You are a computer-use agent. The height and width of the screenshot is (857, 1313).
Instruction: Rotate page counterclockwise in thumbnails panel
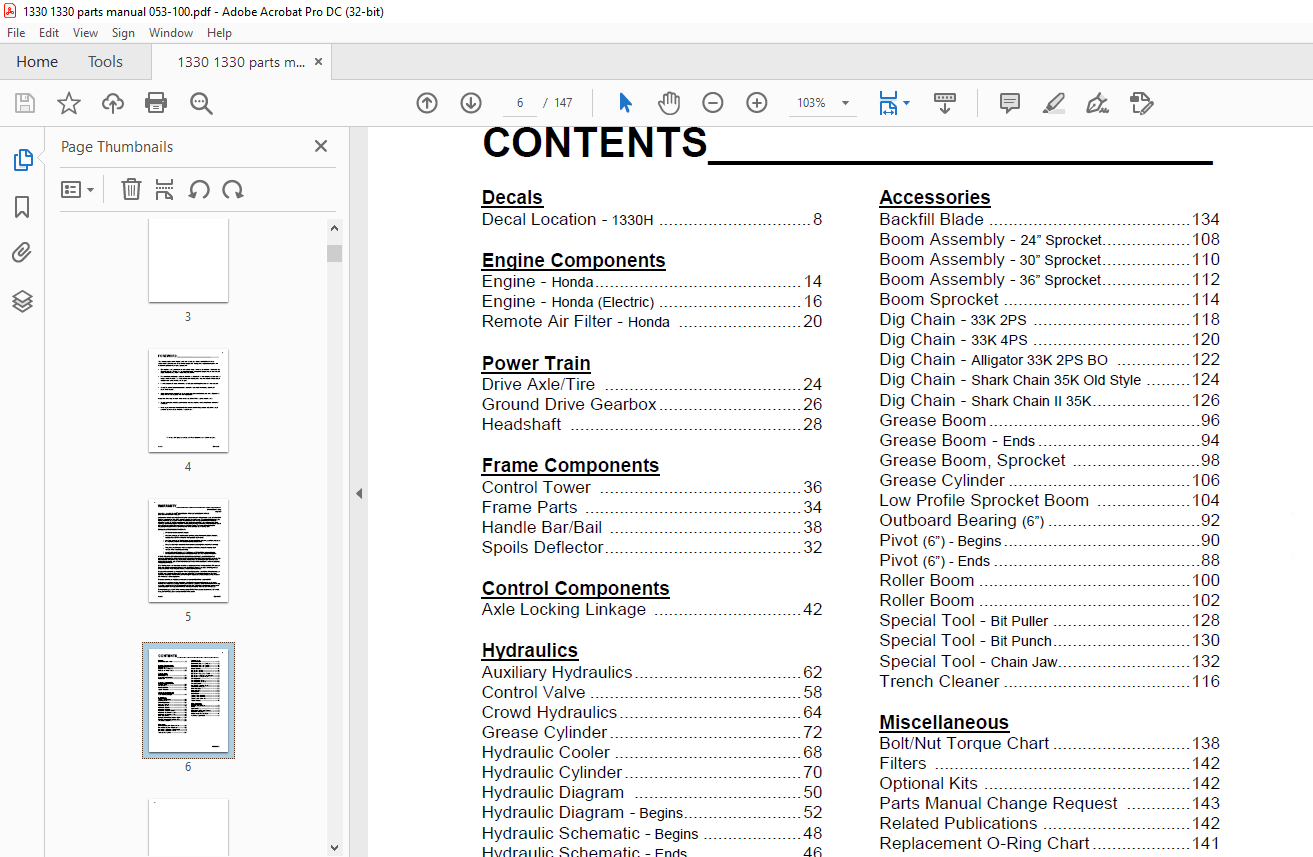click(x=199, y=189)
